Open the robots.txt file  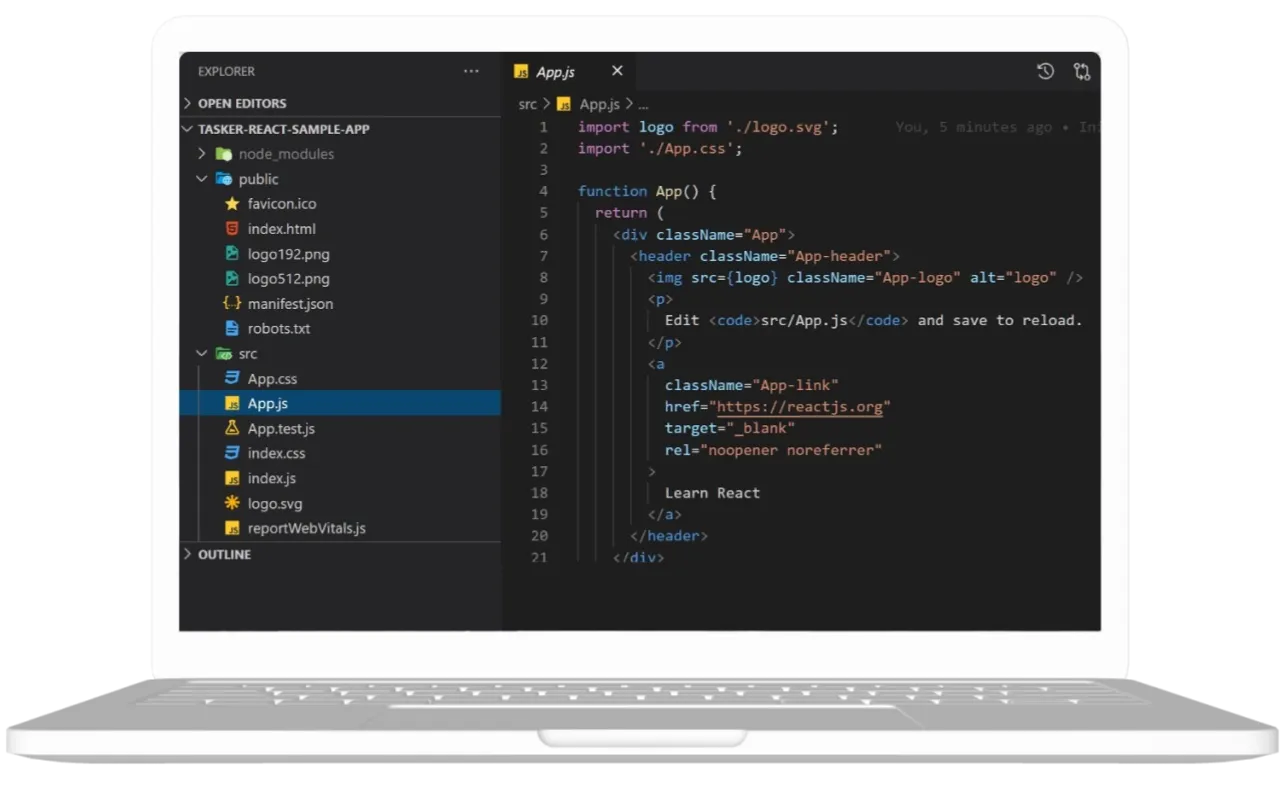coord(278,329)
